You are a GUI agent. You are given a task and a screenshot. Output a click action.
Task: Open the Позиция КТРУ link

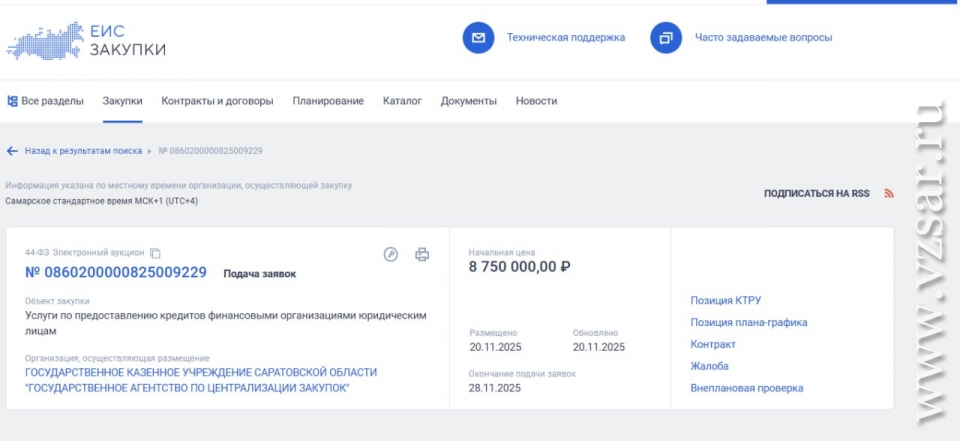[x=726, y=300]
